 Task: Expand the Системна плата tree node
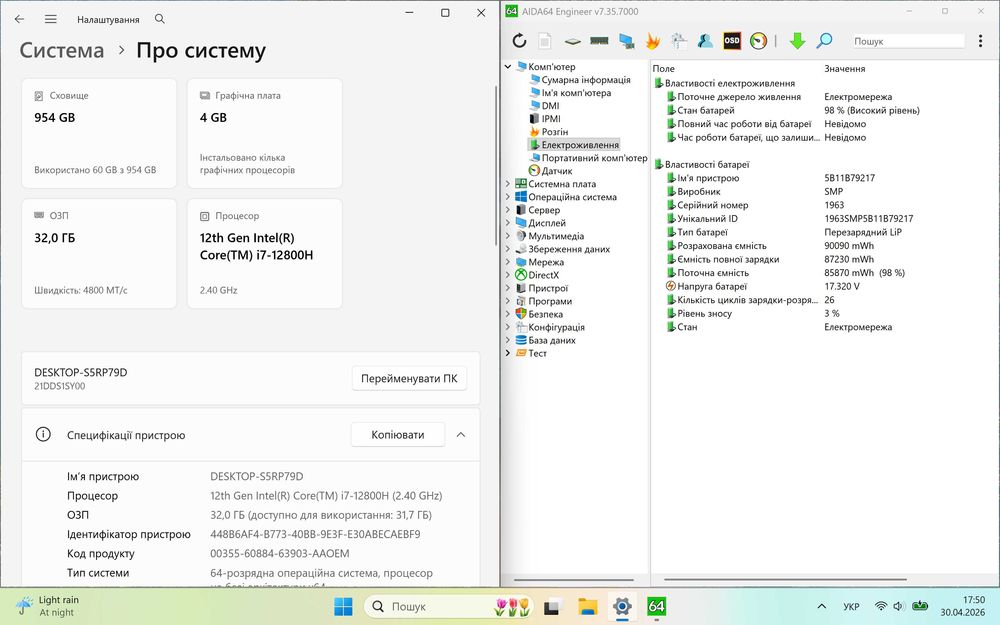508,184
